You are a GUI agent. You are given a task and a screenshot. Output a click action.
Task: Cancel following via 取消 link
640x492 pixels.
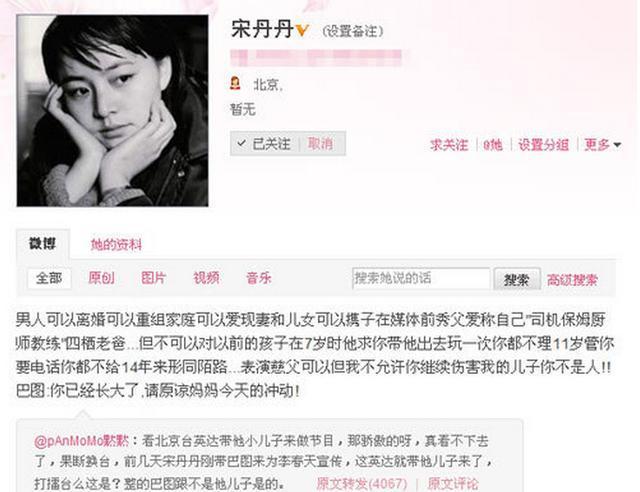tap(320, 144)
